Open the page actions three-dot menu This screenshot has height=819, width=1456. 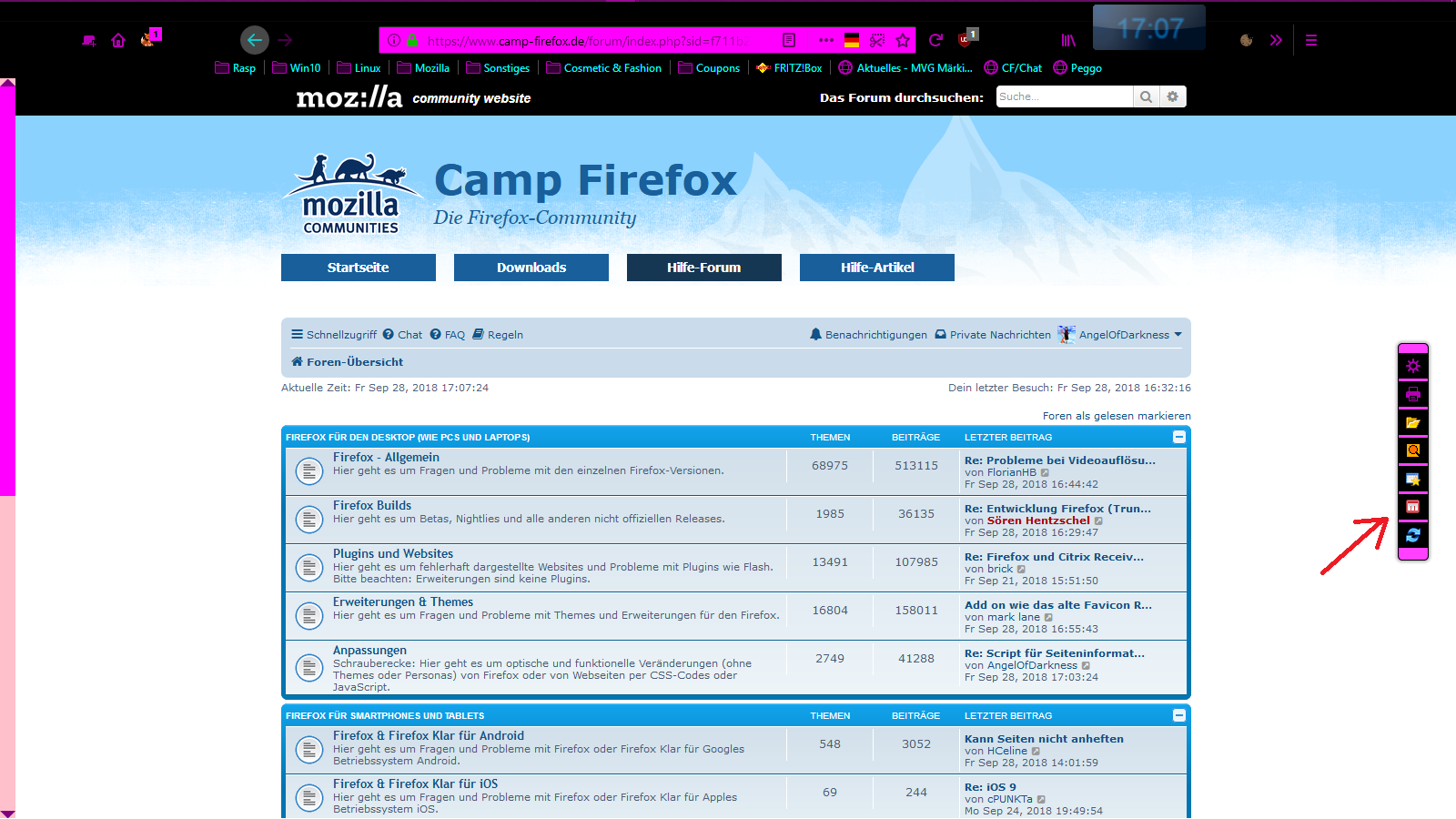[x=825, y=40]
